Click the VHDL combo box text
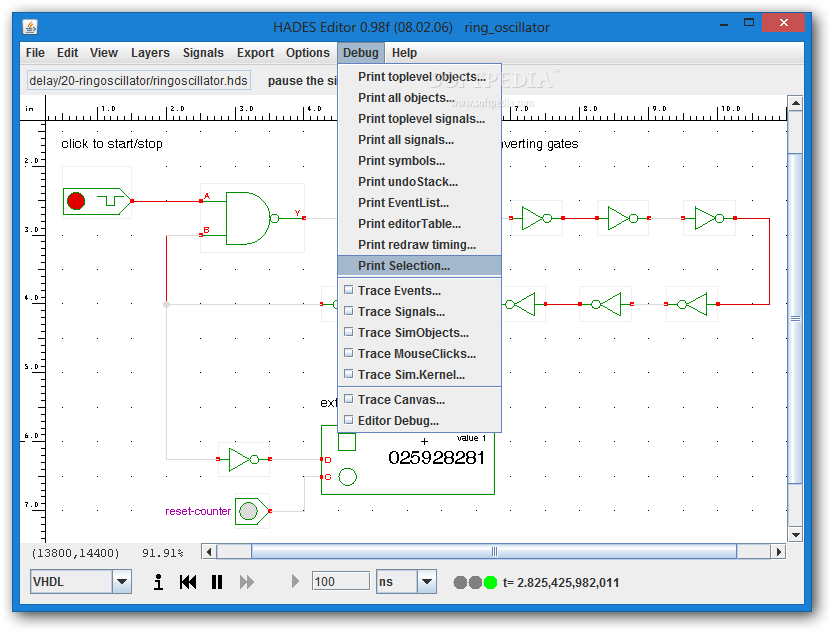 coord(71,582)
